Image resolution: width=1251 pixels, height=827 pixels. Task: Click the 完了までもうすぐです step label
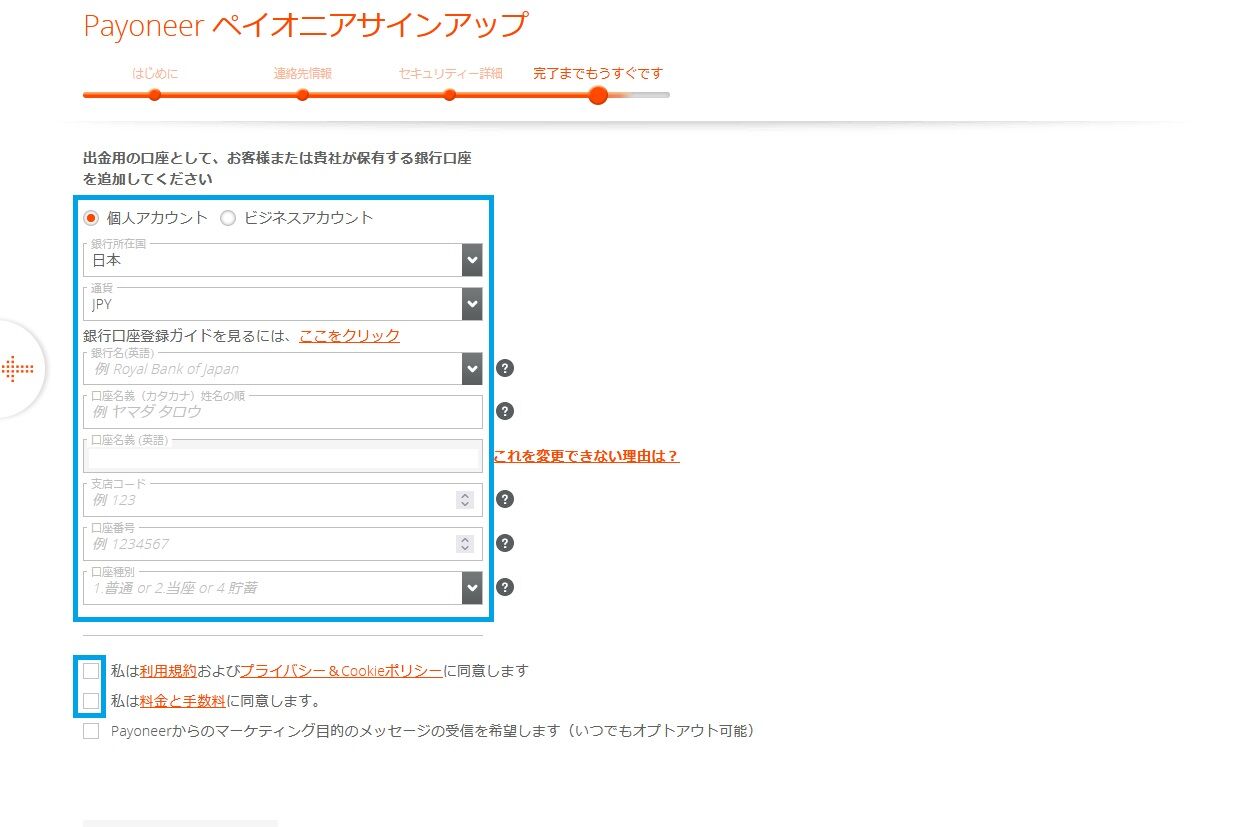point(598,73)
